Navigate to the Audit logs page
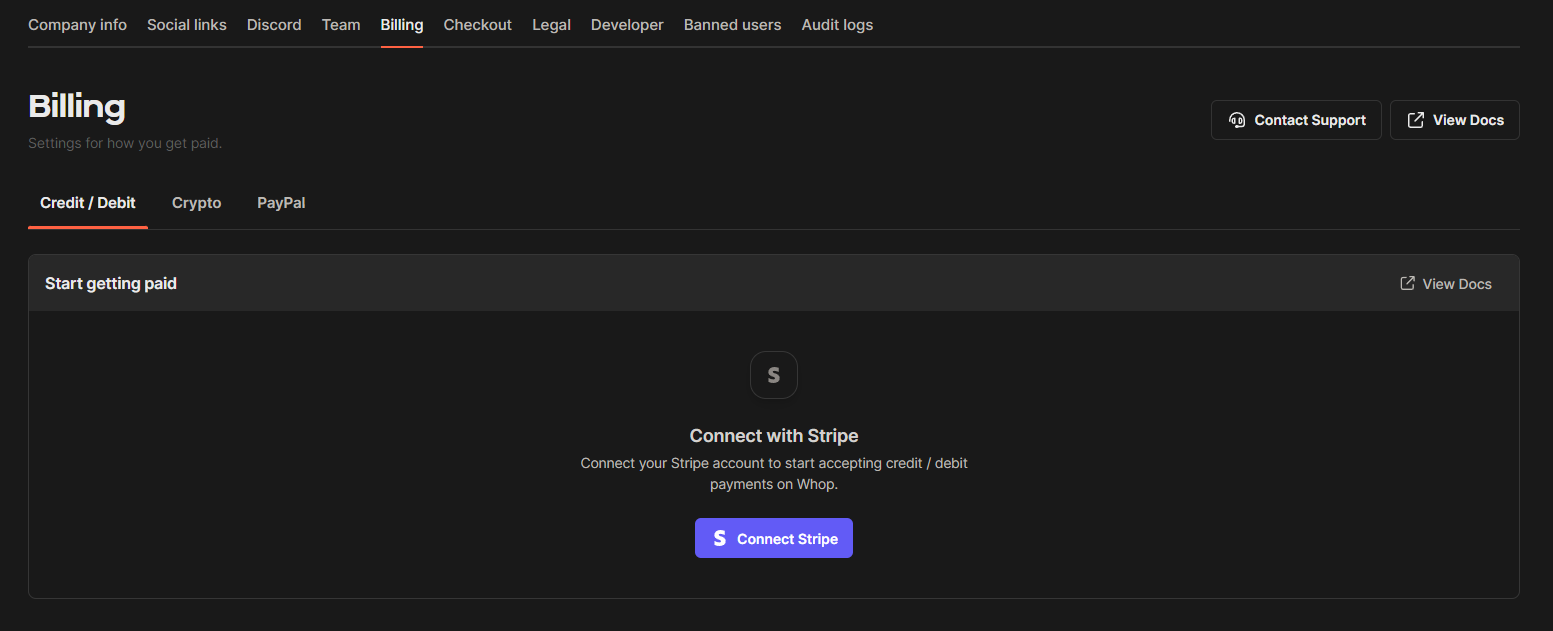Image resolution: width=1553 pixels, height=631 pixels. coord(837,24)
